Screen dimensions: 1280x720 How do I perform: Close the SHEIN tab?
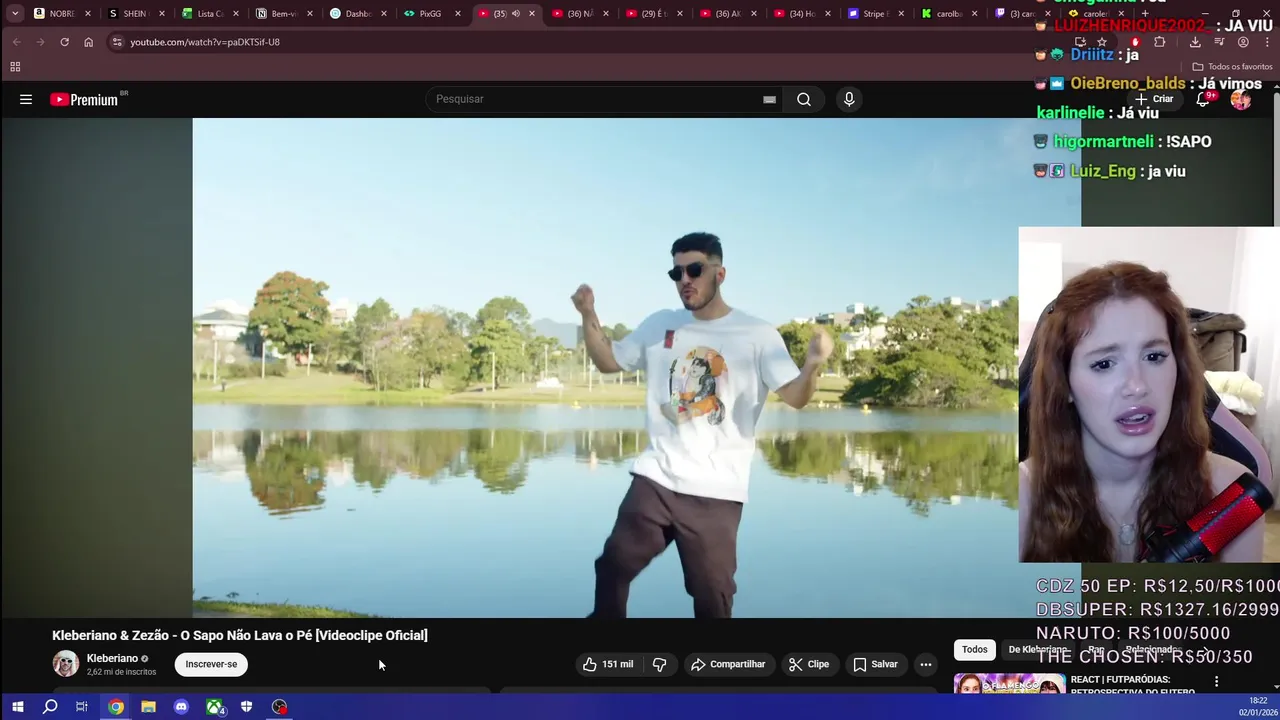(162, 14)
